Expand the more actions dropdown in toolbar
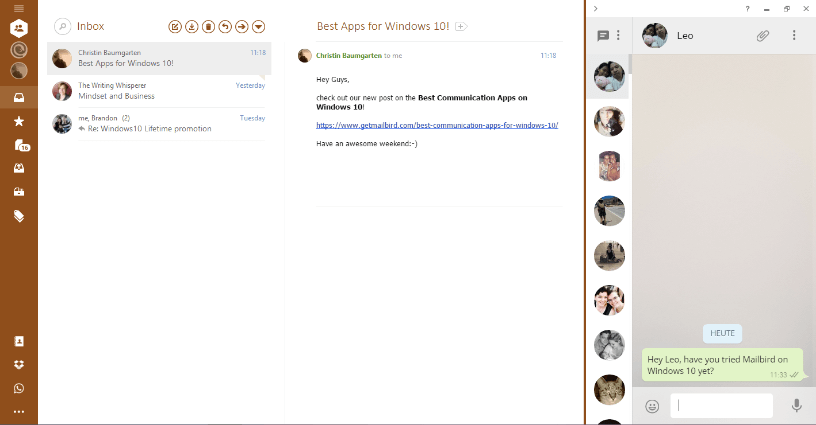This screenshot has width=816, height=425. 259,27
